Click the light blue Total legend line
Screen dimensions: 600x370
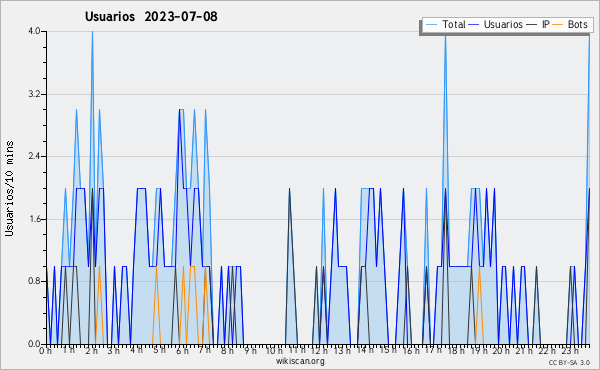click(431, 25)
